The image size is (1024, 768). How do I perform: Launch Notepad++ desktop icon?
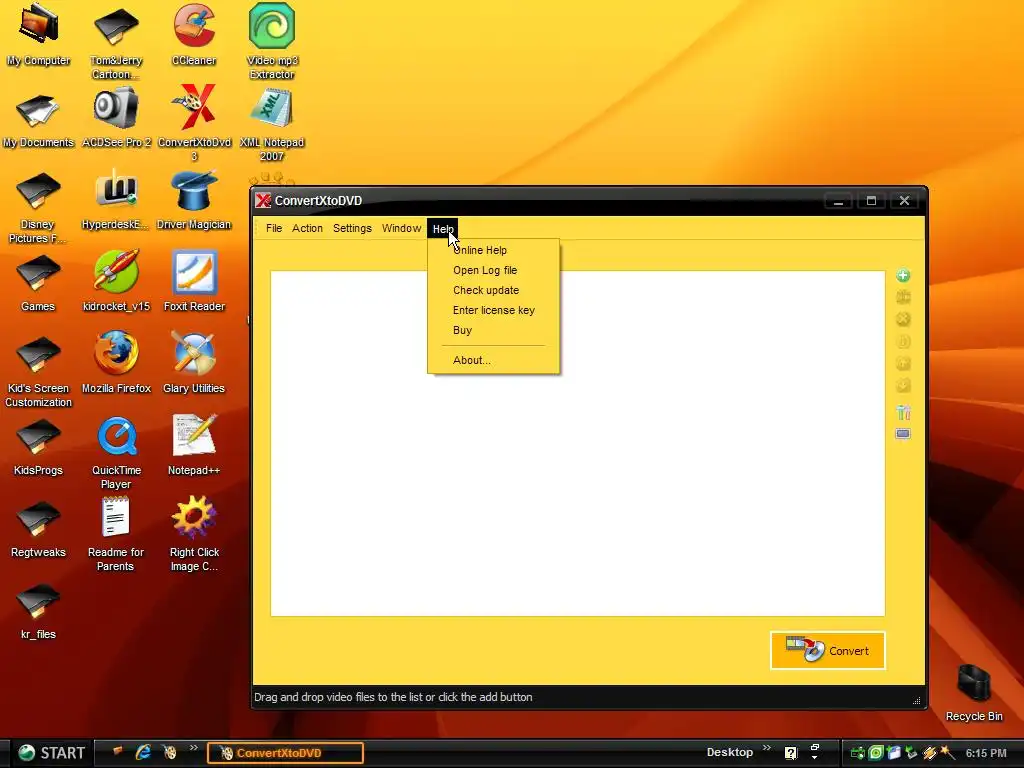click(x=194, y=444)
